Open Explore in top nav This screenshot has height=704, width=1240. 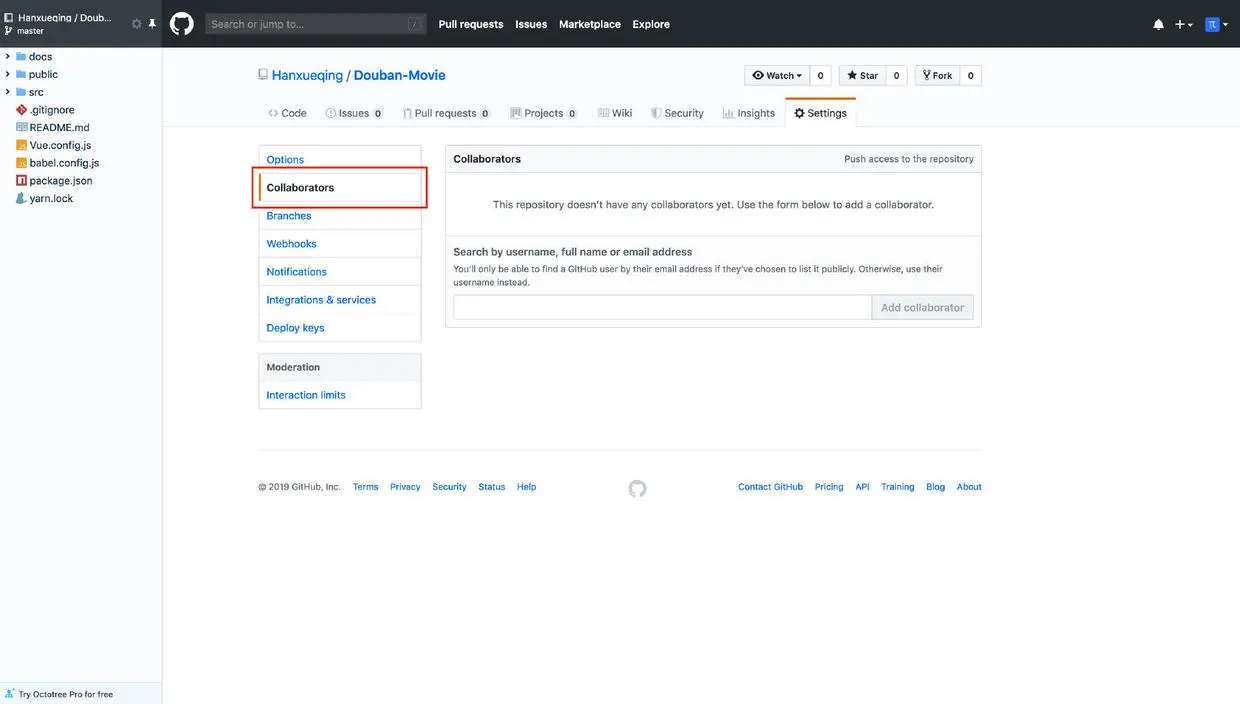click(651, 24)
